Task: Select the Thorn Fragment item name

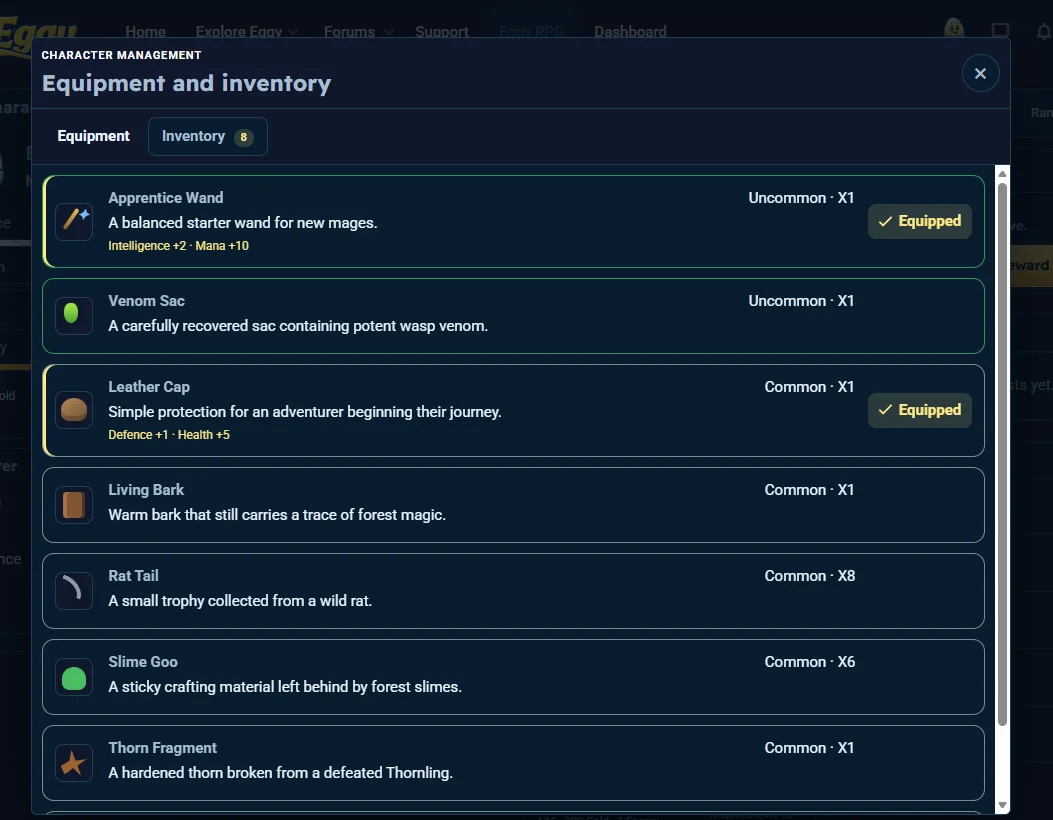Action: 163,747
